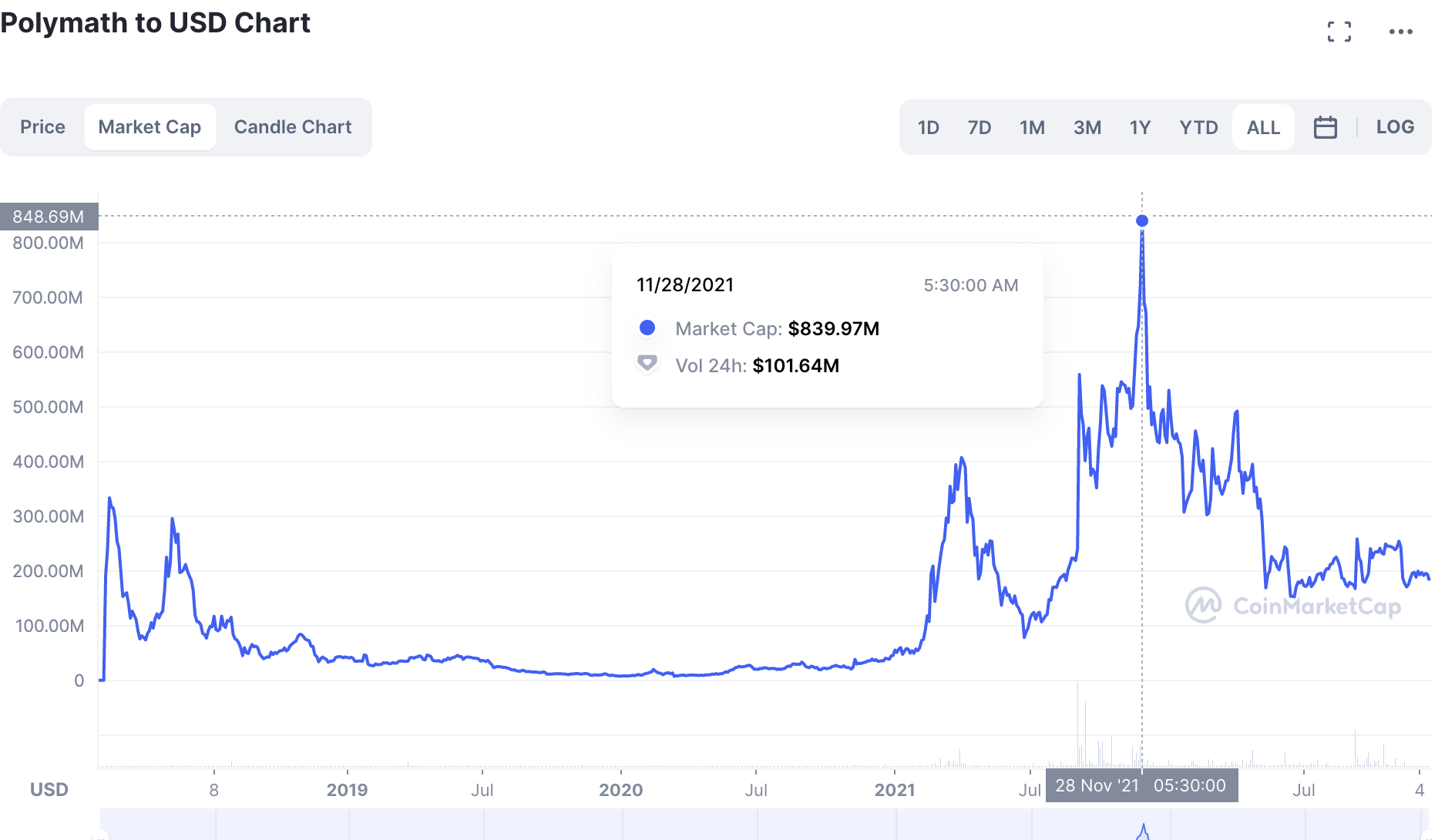
Task: Set chart range to 3M
Action: pyautogui.click(x=1087, y=127)
